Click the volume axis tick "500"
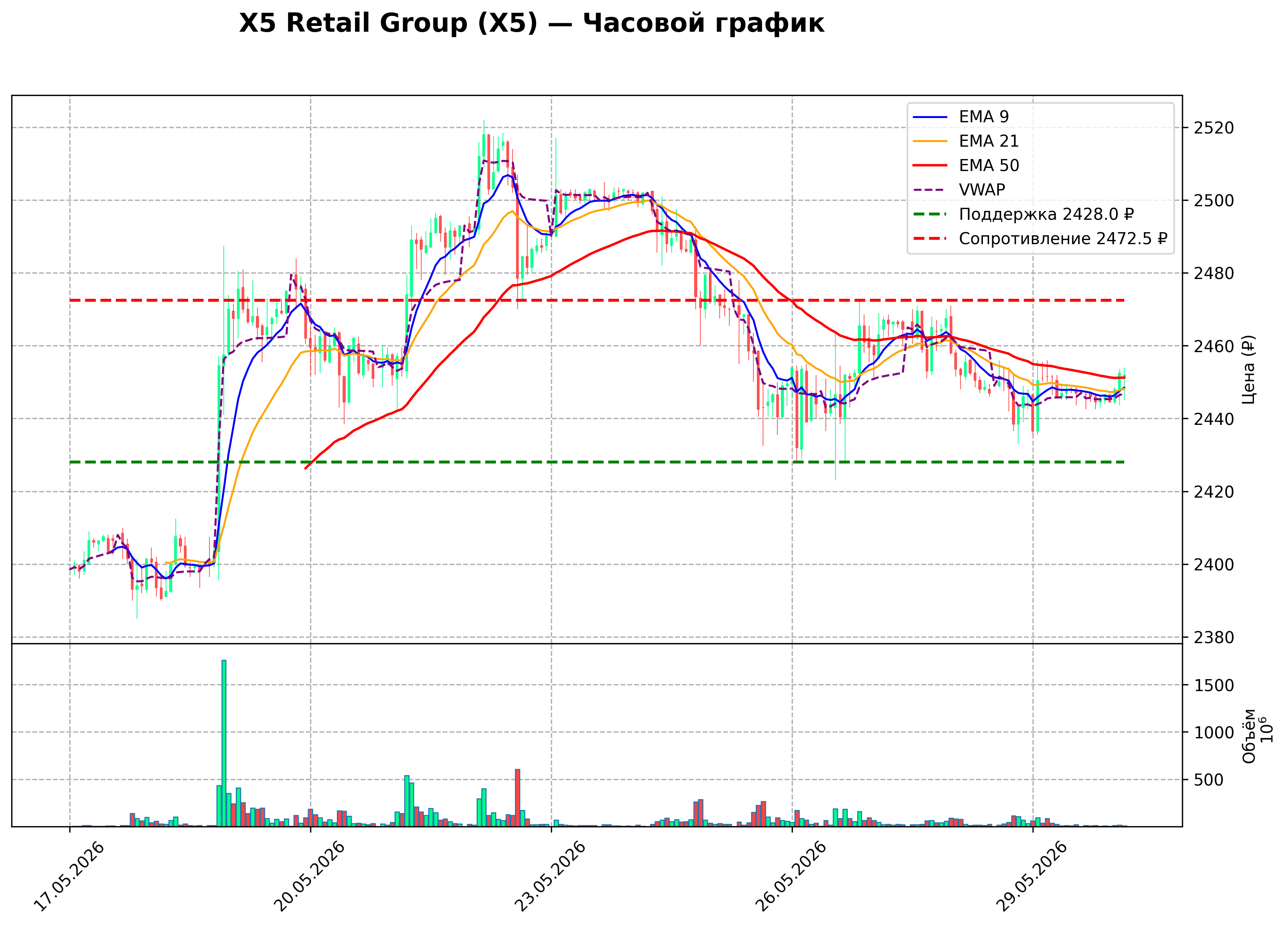Screen dimensions: 1288x926 (x=1209, y=780)
